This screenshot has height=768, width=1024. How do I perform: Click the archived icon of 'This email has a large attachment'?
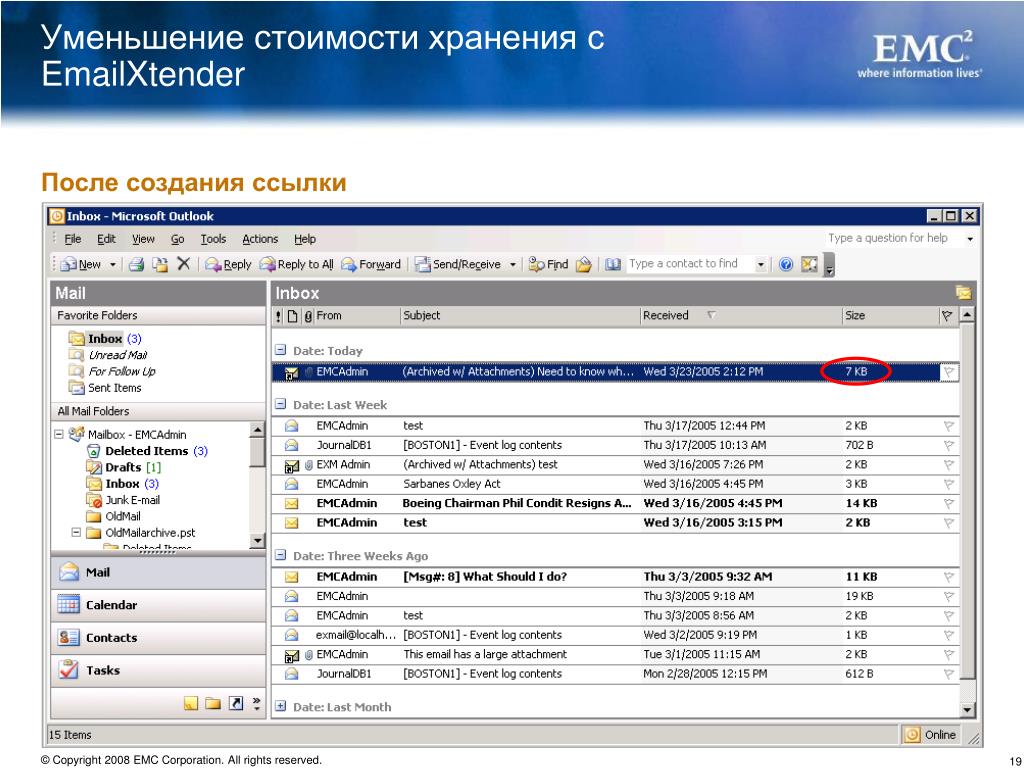pyautogui.click(x=291, y=655)
